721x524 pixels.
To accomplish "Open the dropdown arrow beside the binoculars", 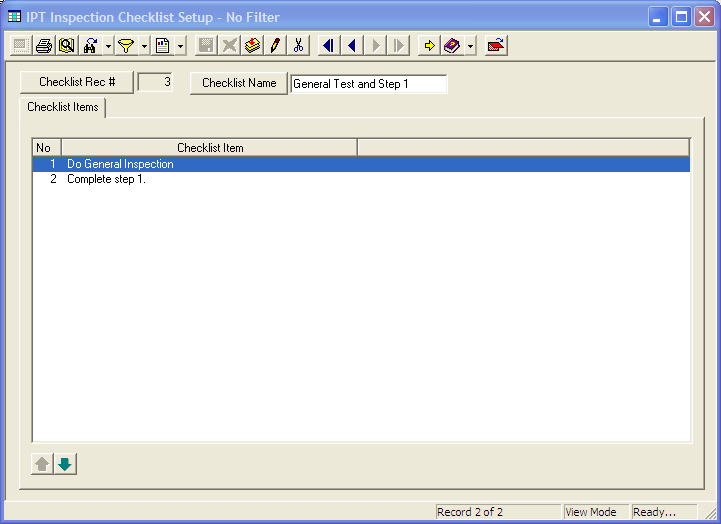I will point(108,46).
